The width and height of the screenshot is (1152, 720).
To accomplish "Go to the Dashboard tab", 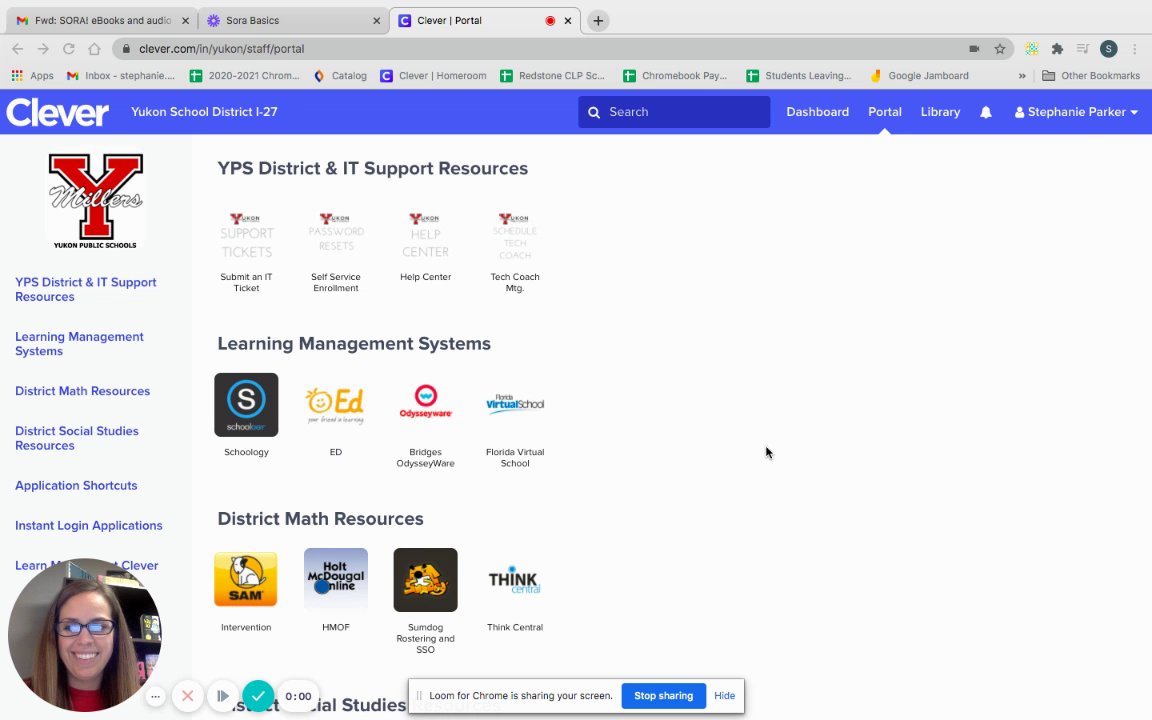I will [x=818, y=112].
